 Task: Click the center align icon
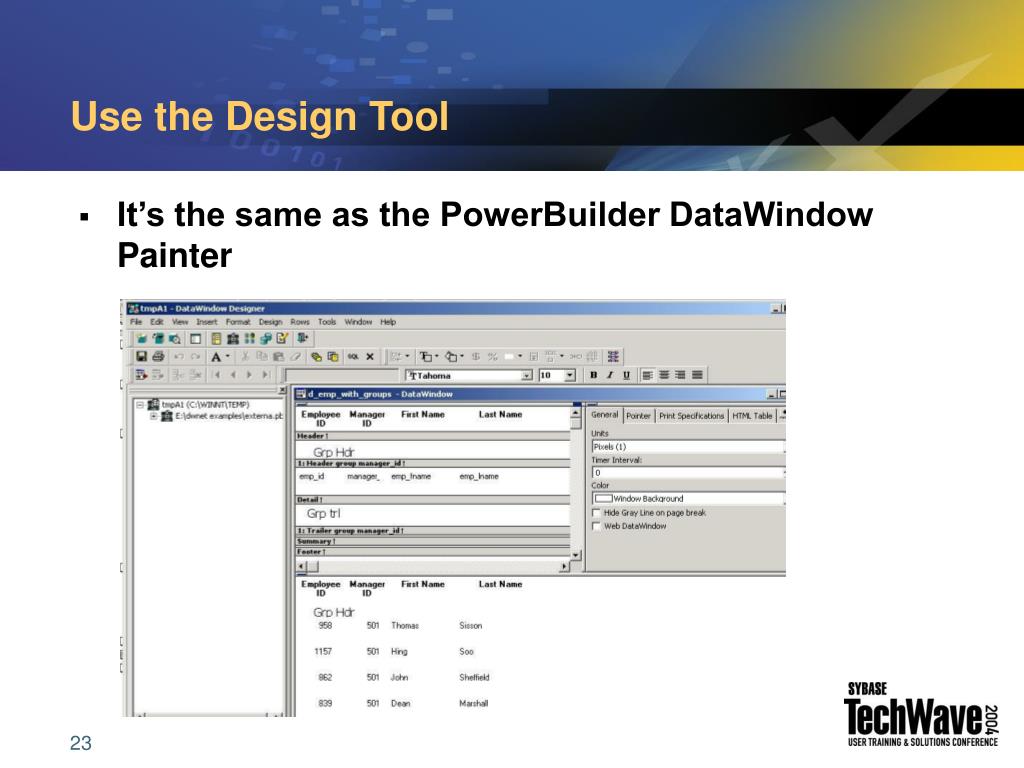664,375
